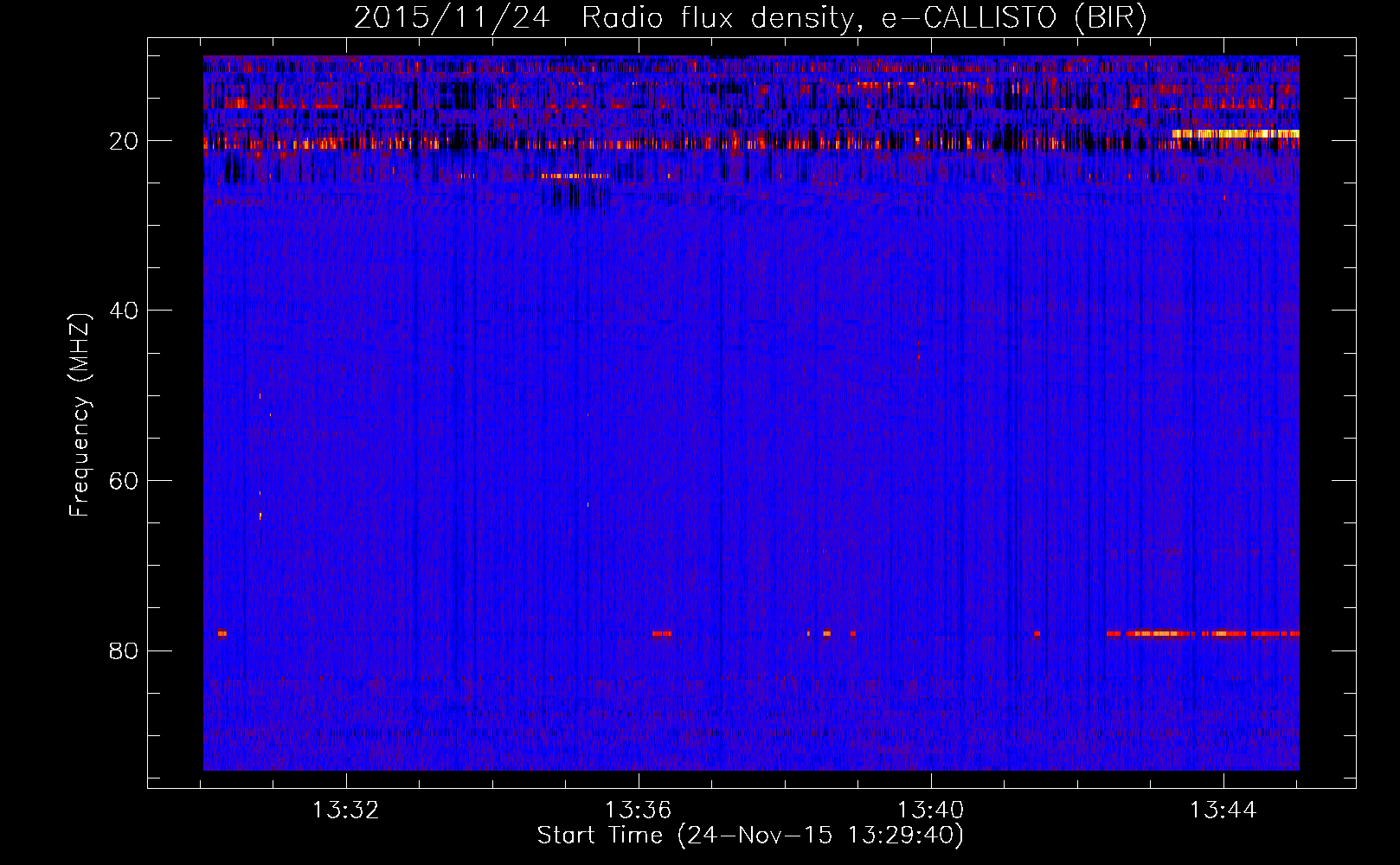Screen dimensions: 1400x865
Task: Click the bright yellow burst near 20 MHz
Action: pos(1236,134)
